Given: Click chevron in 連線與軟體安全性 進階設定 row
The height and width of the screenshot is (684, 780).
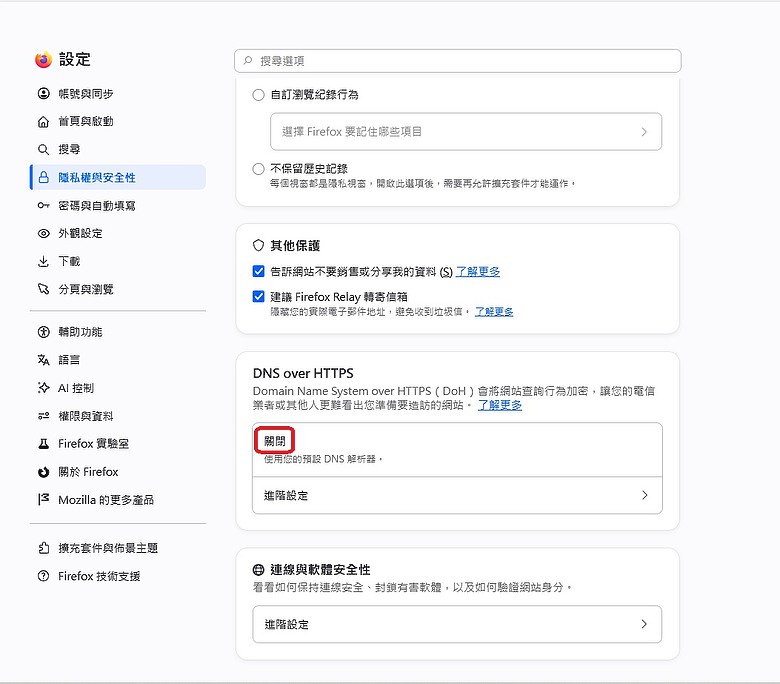Looking at the screenshot, I should (x=644, y=624).
